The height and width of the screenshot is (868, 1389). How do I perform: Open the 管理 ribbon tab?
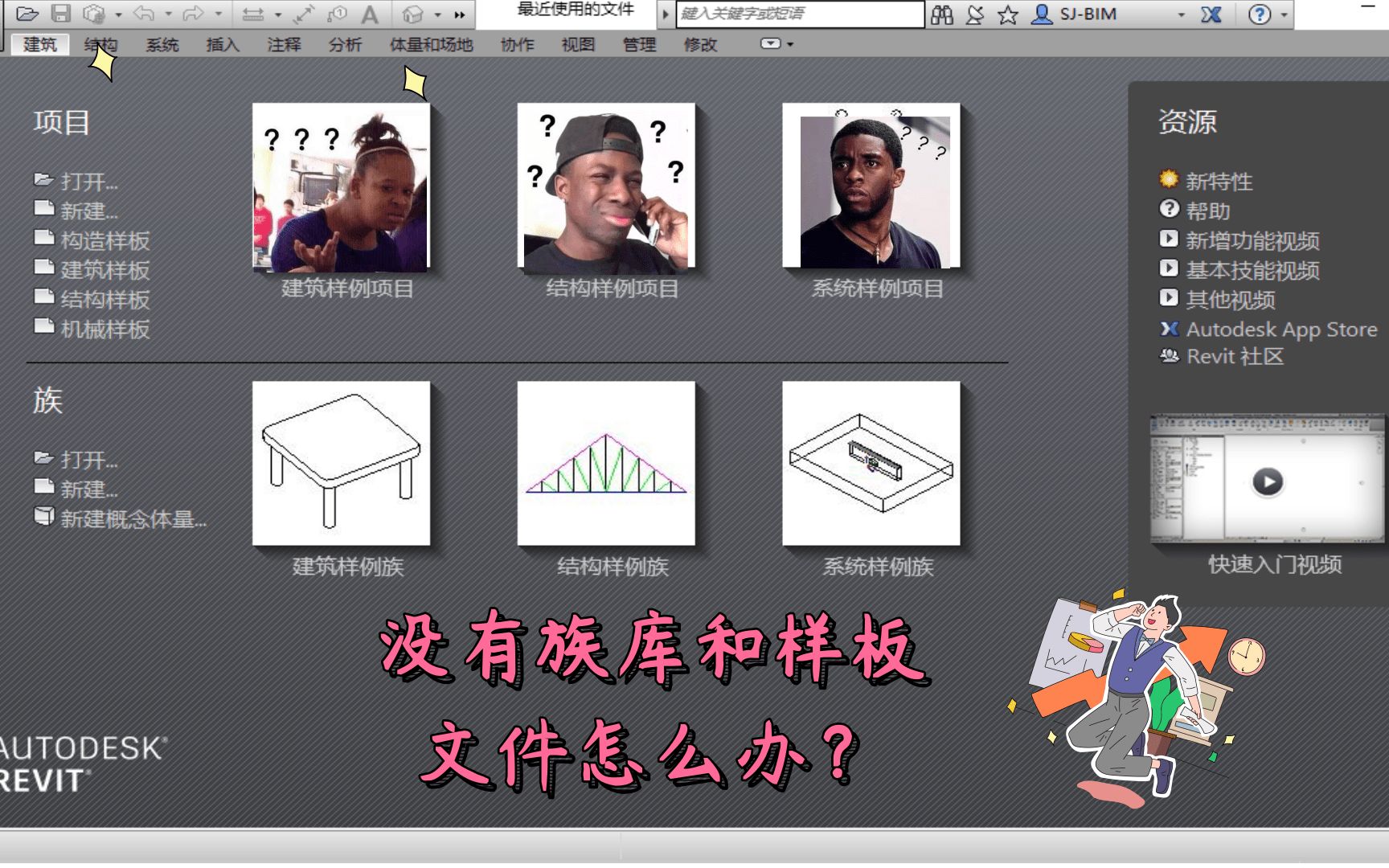(639, 44)
